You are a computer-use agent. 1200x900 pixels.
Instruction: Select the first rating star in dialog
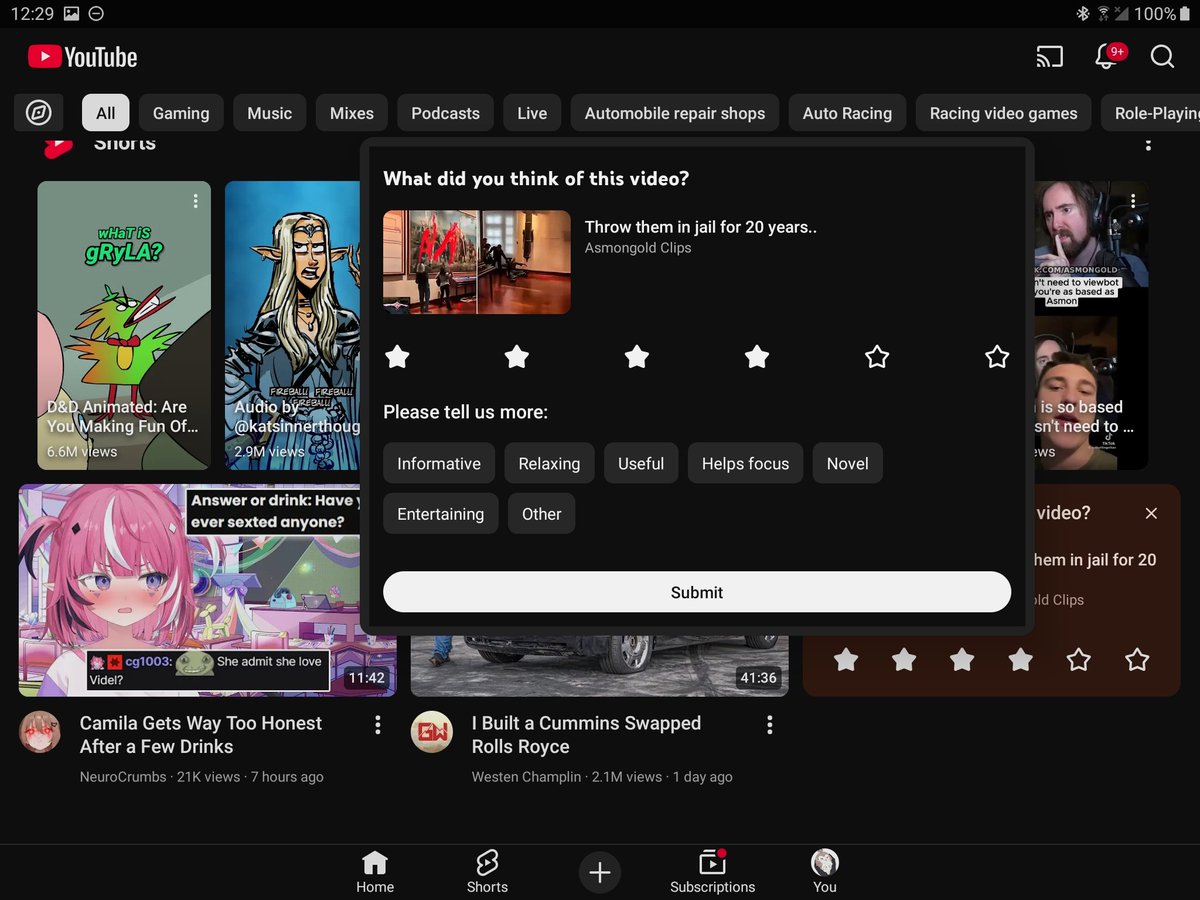(397, 357)
